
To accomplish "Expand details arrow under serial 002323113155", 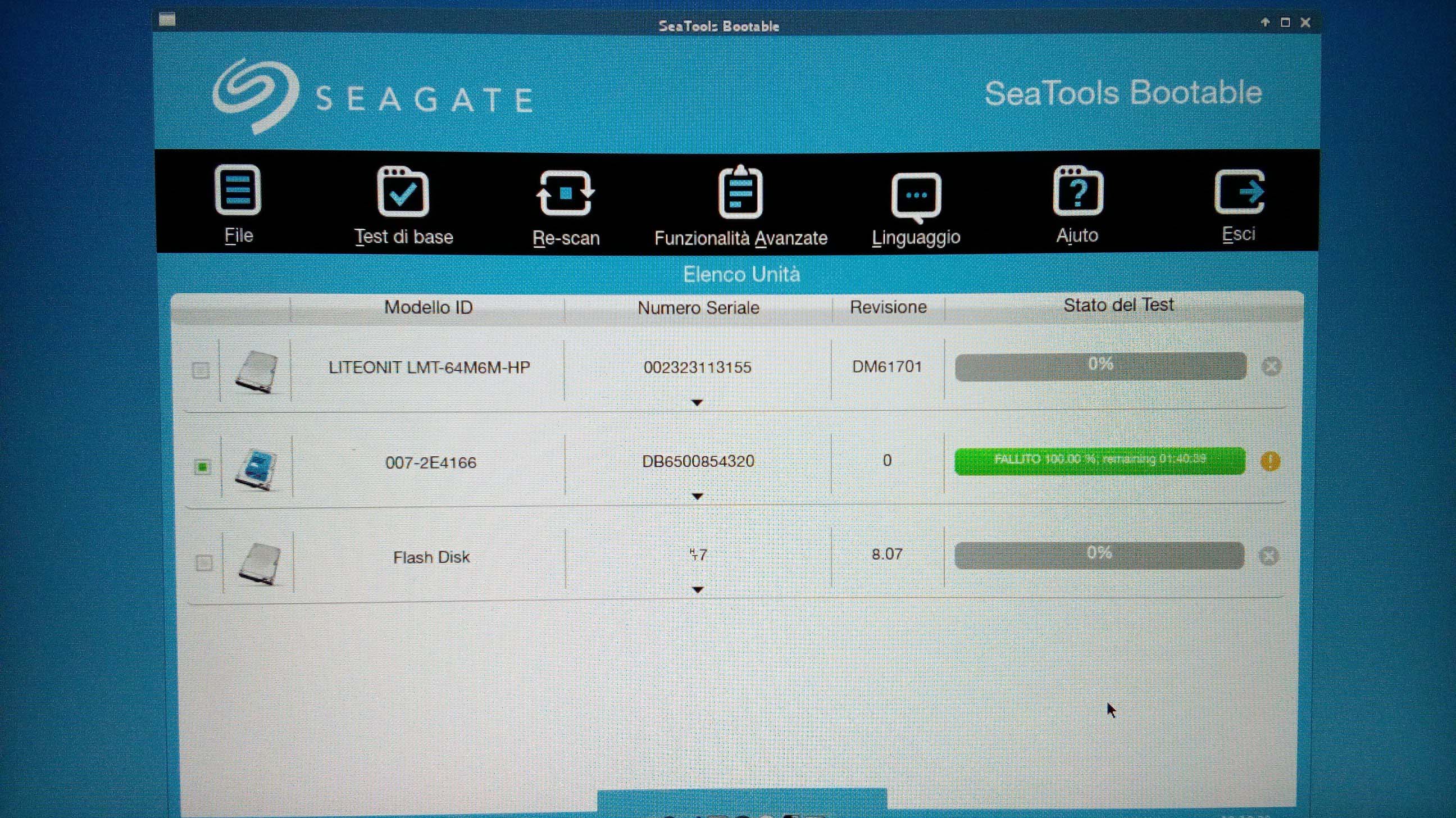I will 697,402.
